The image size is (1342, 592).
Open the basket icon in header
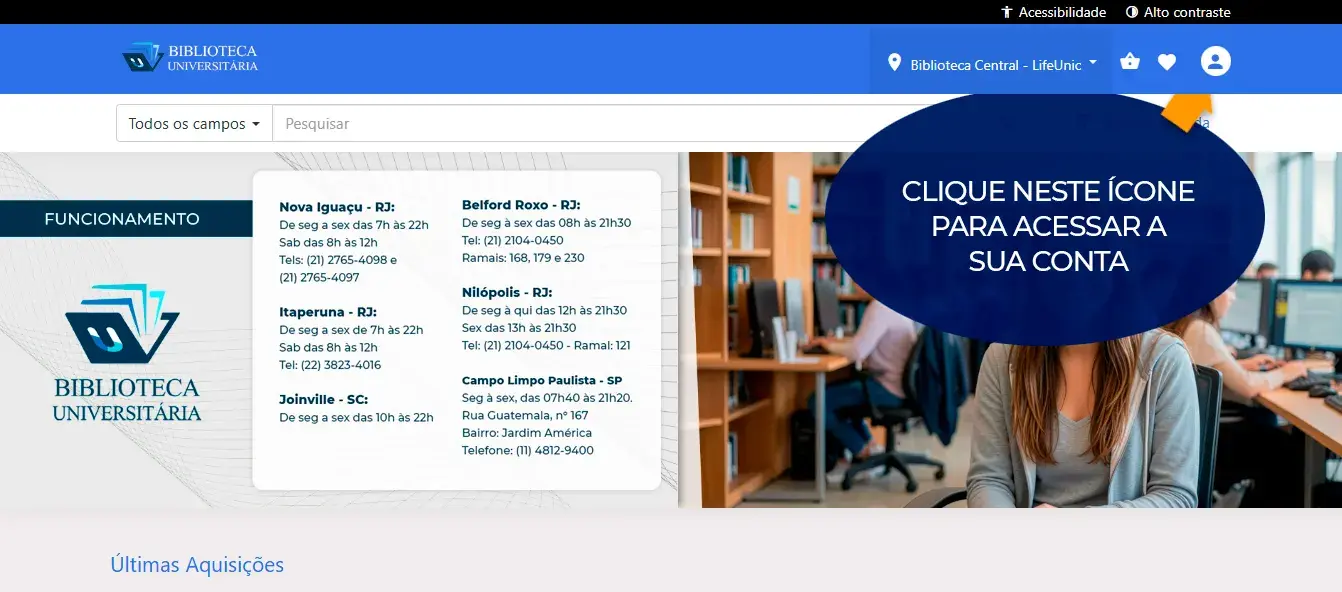[x=1130, y=62]
